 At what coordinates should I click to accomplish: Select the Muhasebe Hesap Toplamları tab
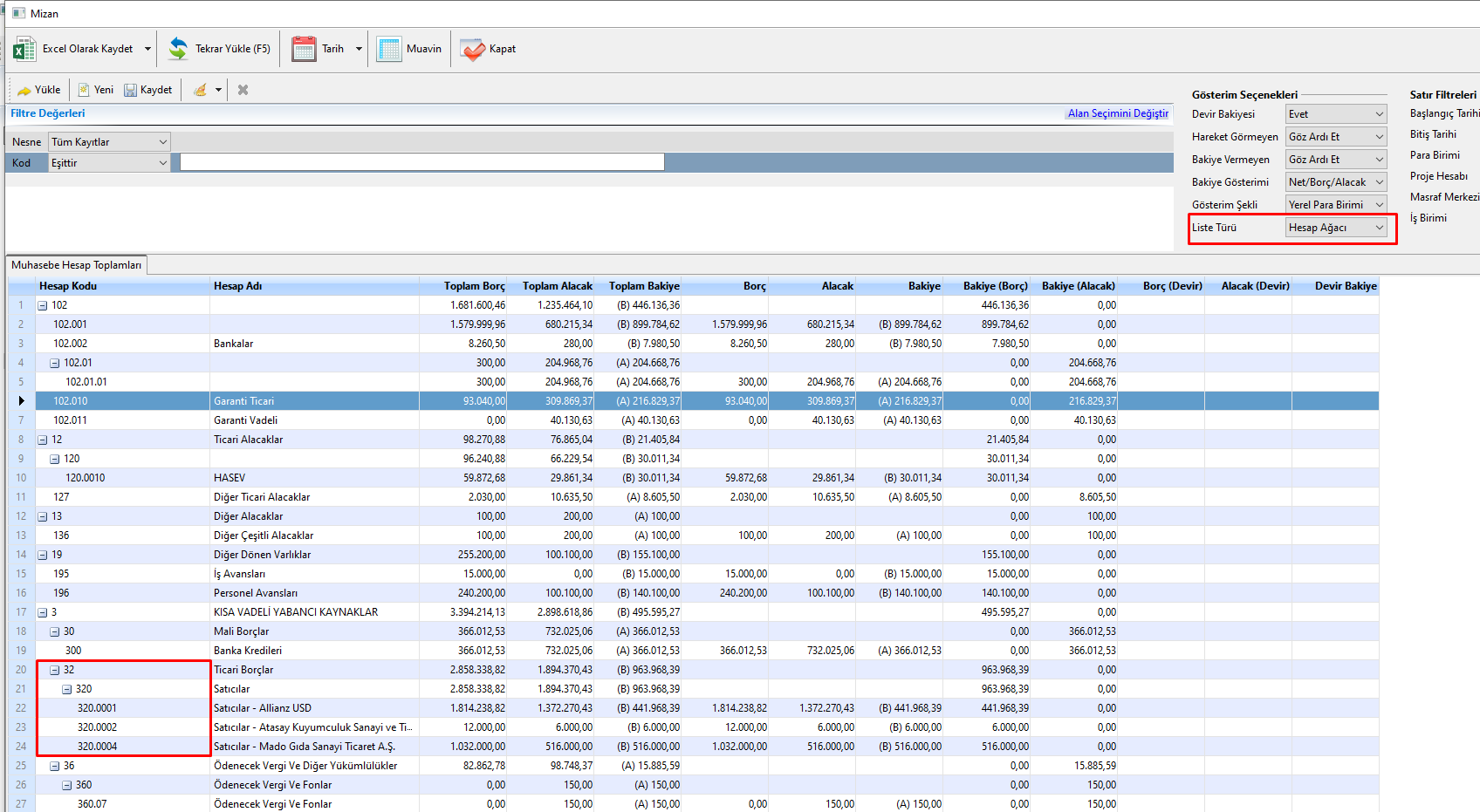coord(76,265)
